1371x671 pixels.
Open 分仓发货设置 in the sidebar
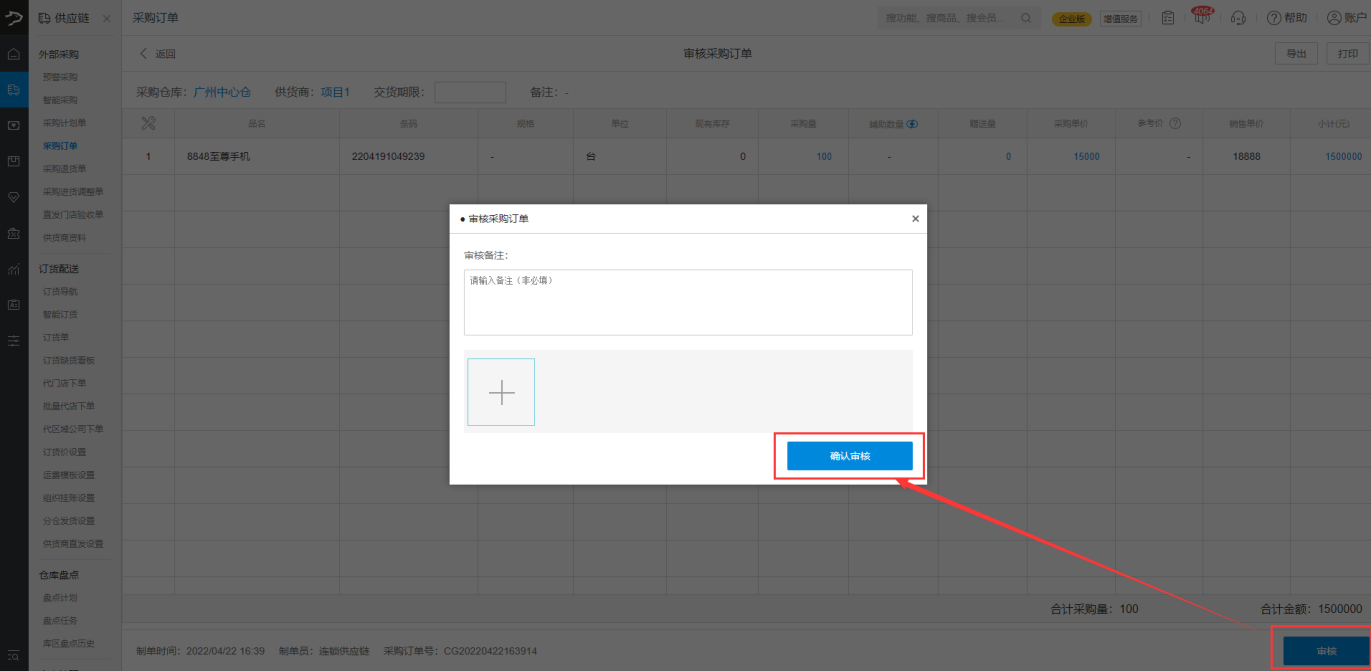coord(68,521)
